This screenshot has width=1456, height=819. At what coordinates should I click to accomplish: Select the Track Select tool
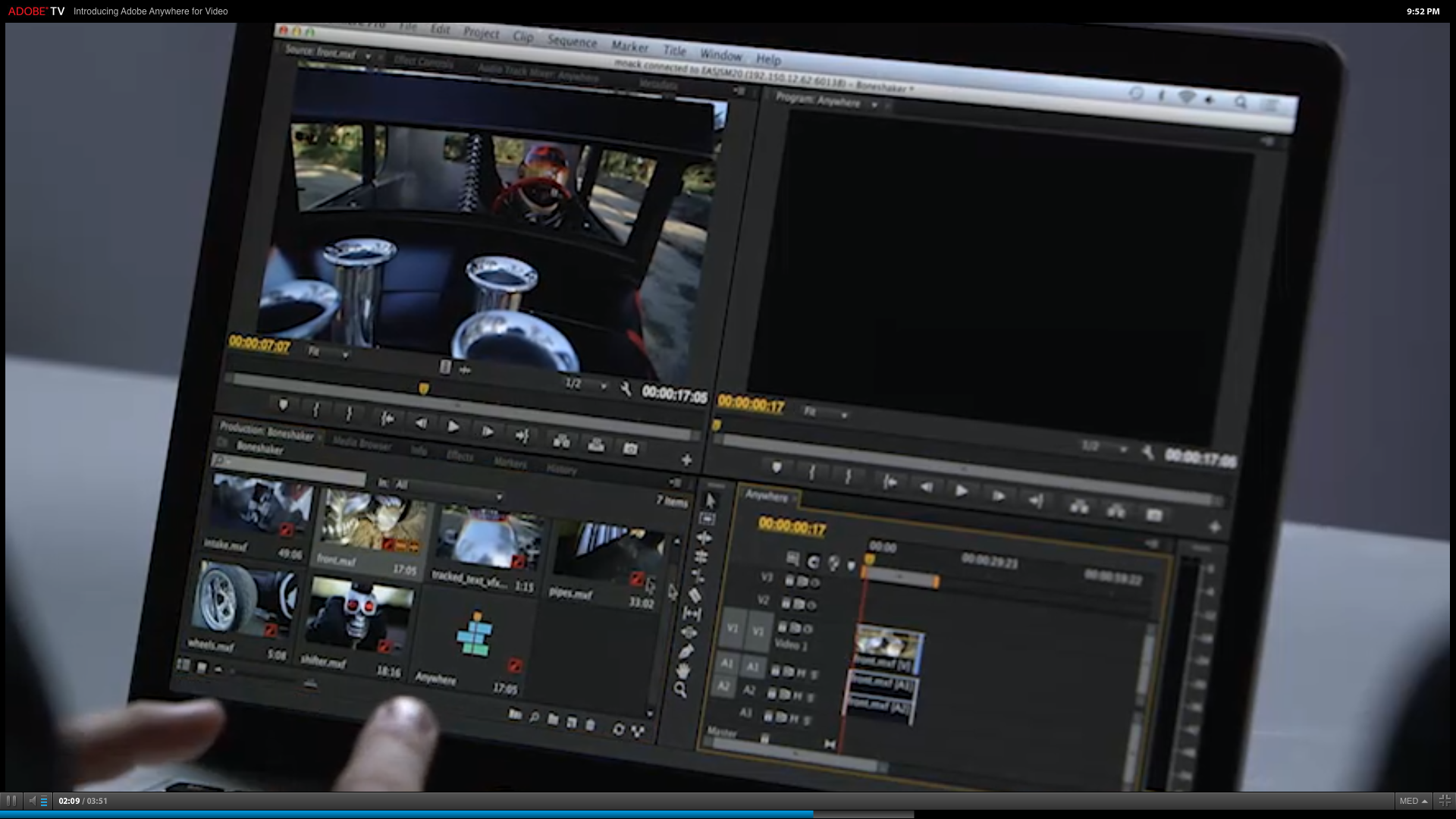[x=708, y=519]
